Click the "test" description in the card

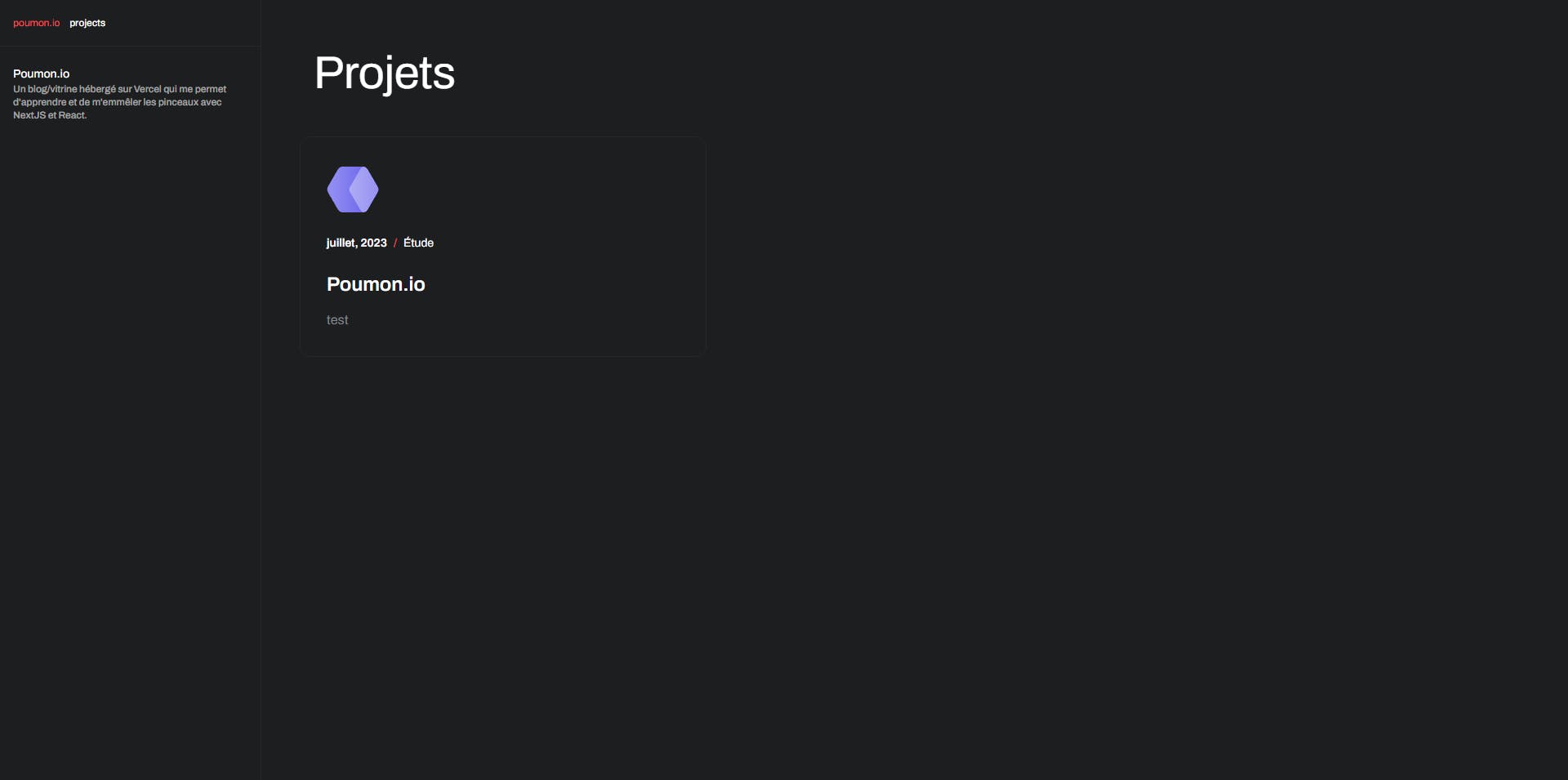pos(337,320)
